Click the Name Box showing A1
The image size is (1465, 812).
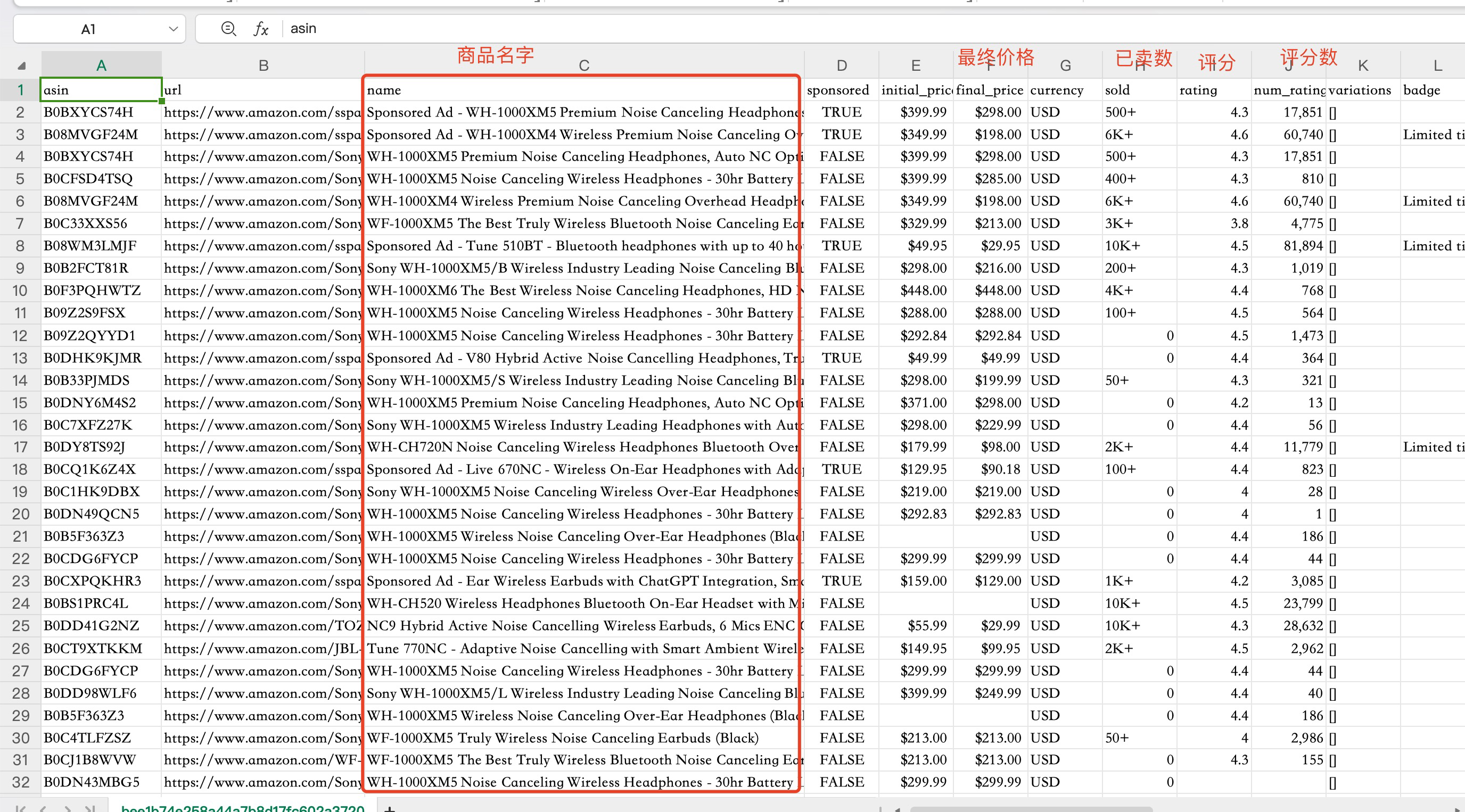point(100,29)
